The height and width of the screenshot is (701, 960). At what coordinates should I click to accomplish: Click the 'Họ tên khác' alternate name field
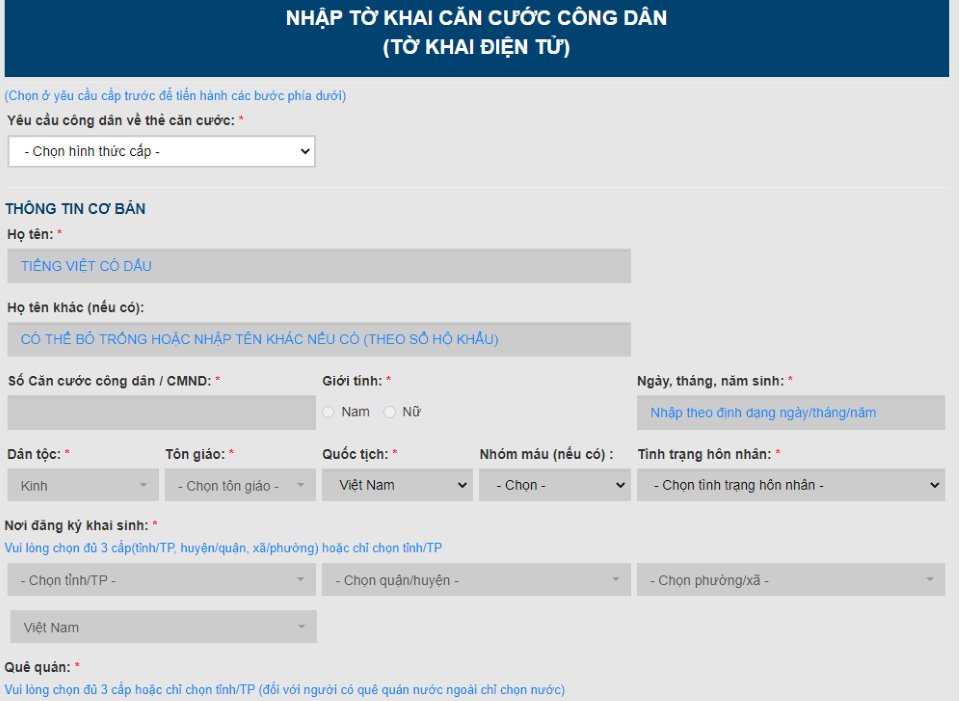[x=320, y=338]
